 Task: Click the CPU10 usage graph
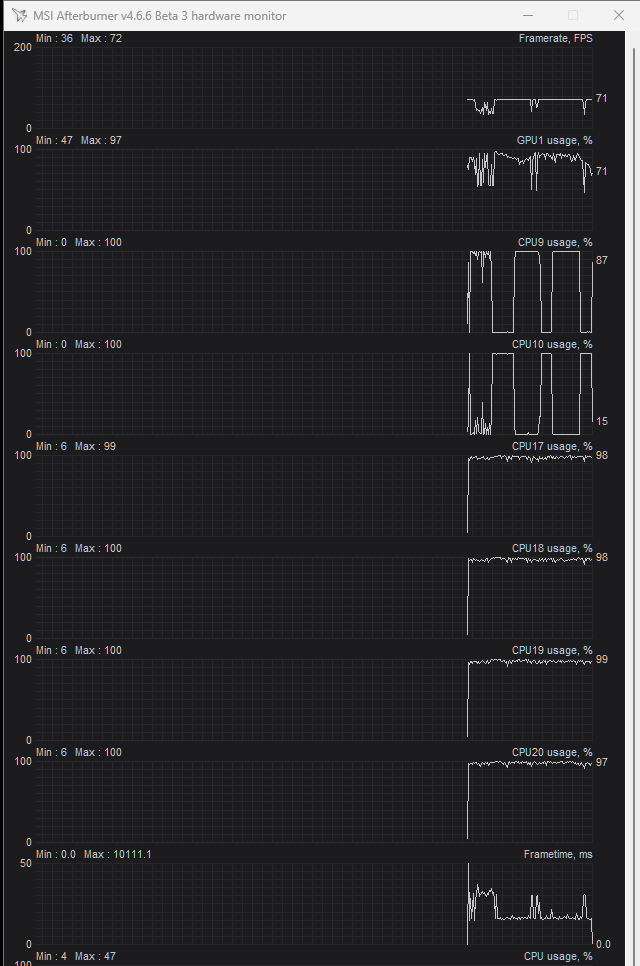(x=314, y=394)
